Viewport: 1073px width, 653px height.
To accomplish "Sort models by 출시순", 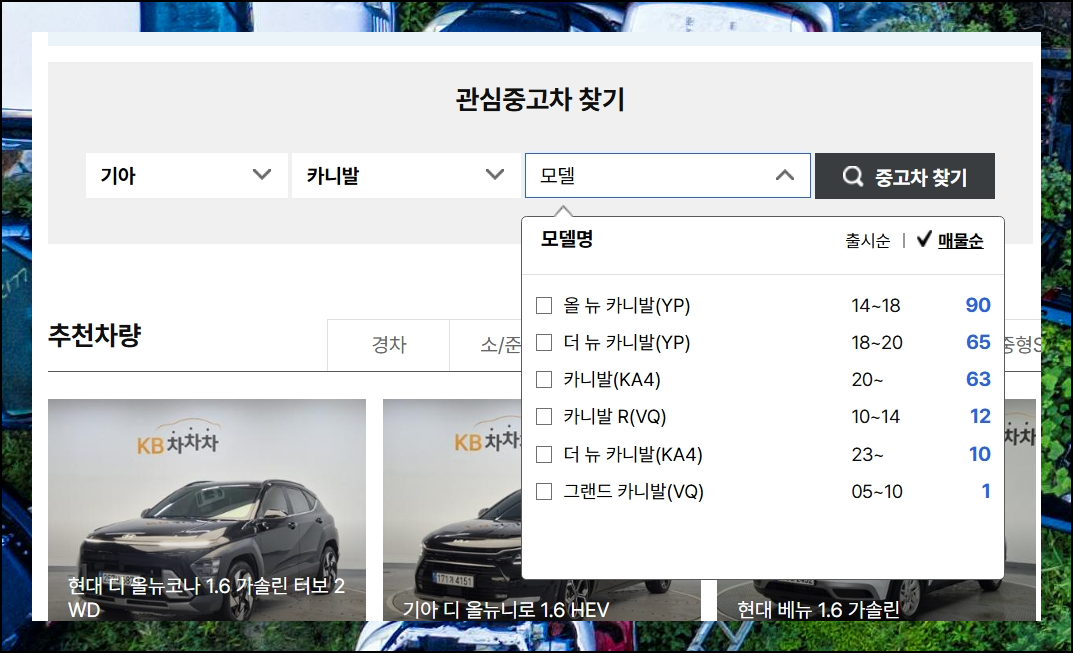I will point(868,240).
